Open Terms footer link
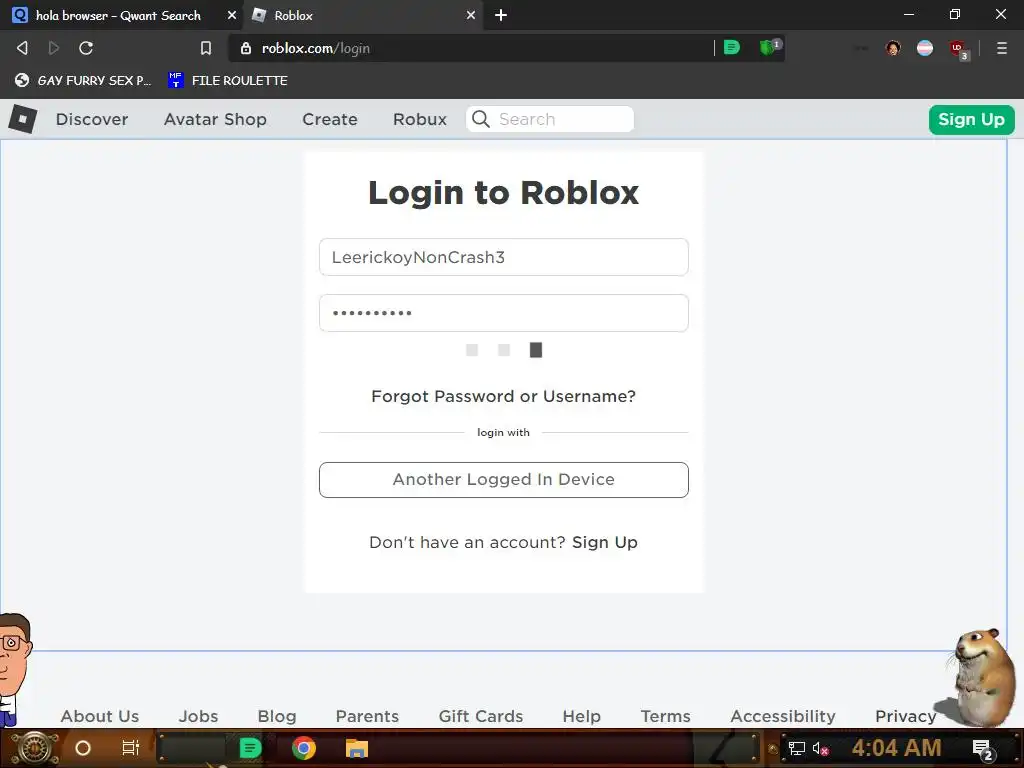Viewport: 1024px width, 768px height. point(665,716)
